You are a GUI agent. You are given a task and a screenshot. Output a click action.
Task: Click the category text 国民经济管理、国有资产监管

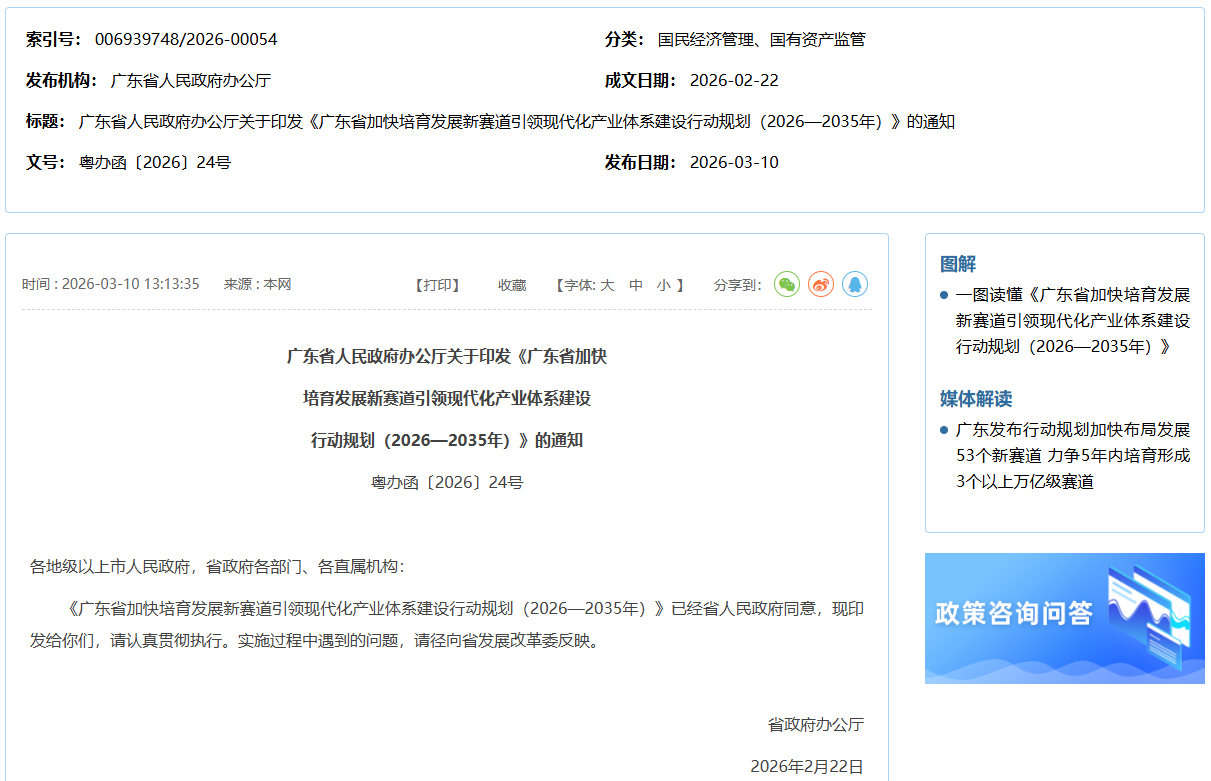point(761,40)
